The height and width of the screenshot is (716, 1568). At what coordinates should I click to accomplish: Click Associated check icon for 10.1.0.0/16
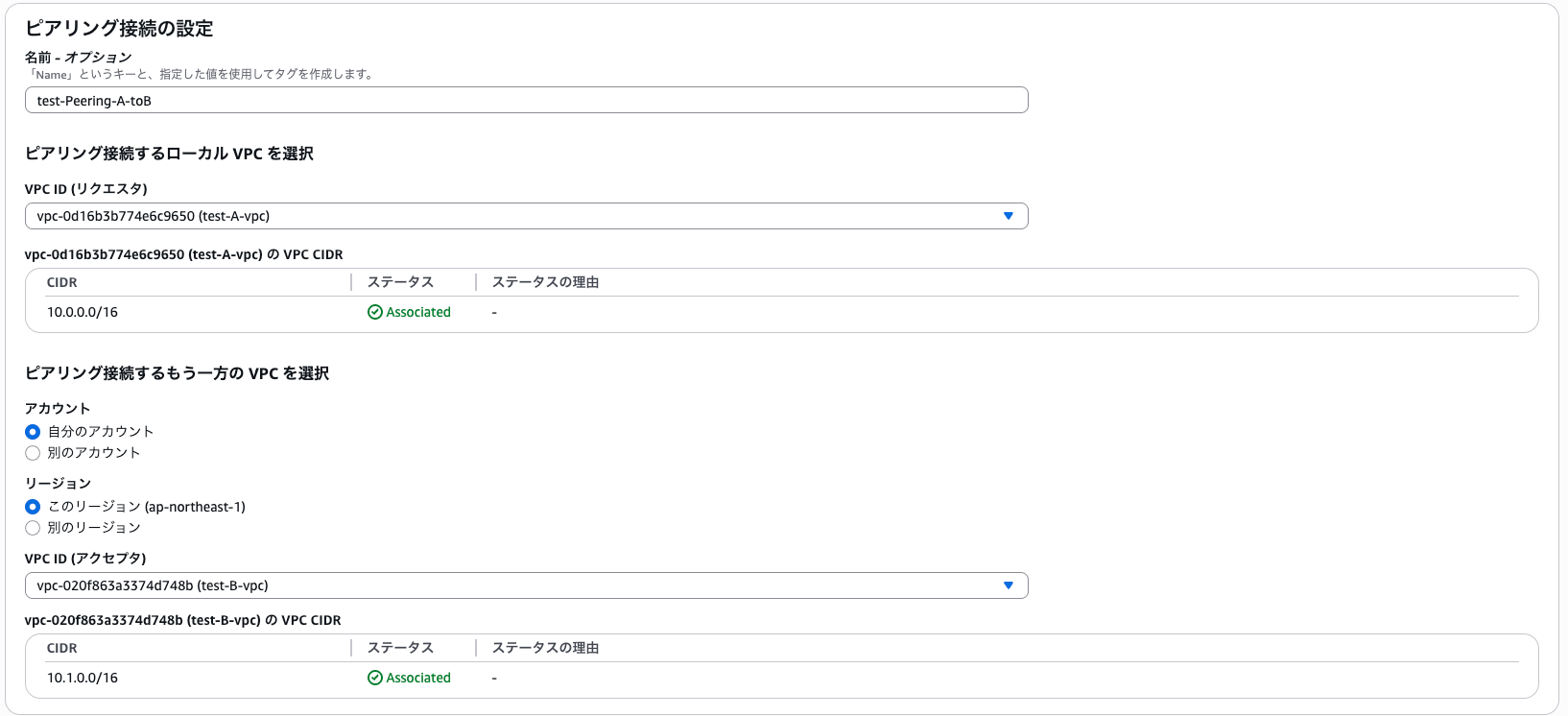[x=375, y=678]
